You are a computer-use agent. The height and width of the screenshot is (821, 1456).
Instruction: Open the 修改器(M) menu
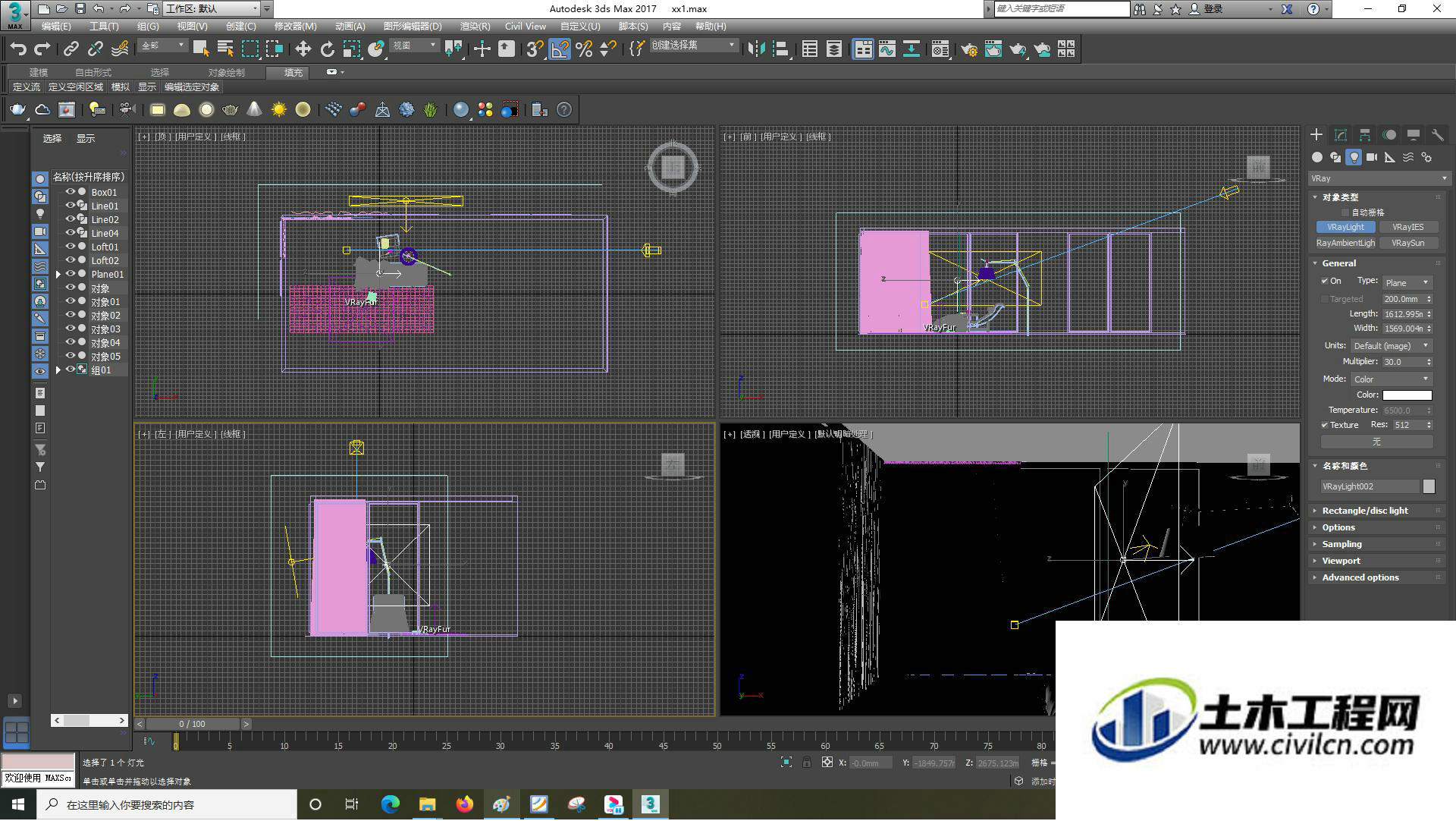pos(295,27)
